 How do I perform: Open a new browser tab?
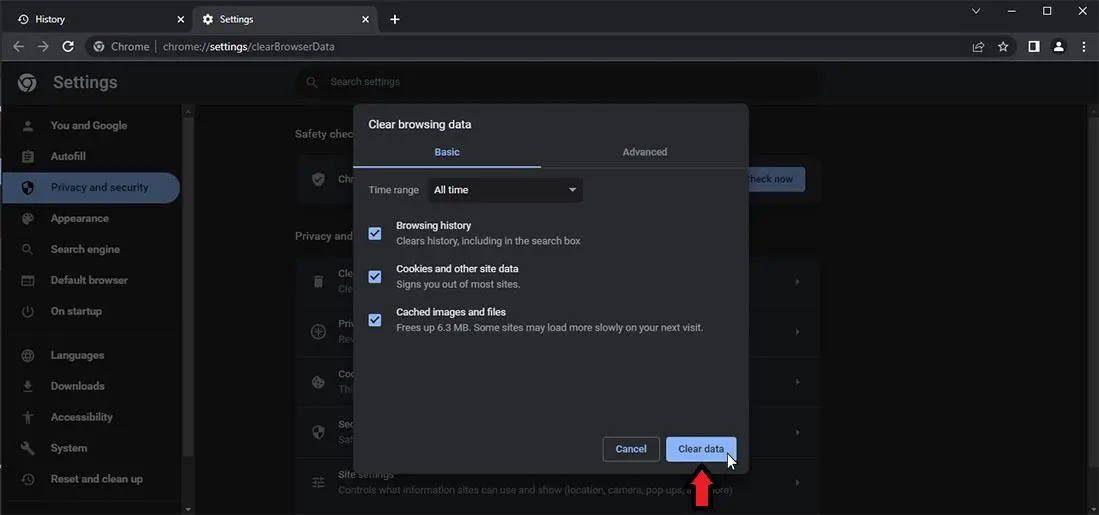click(x=395, y=20)
